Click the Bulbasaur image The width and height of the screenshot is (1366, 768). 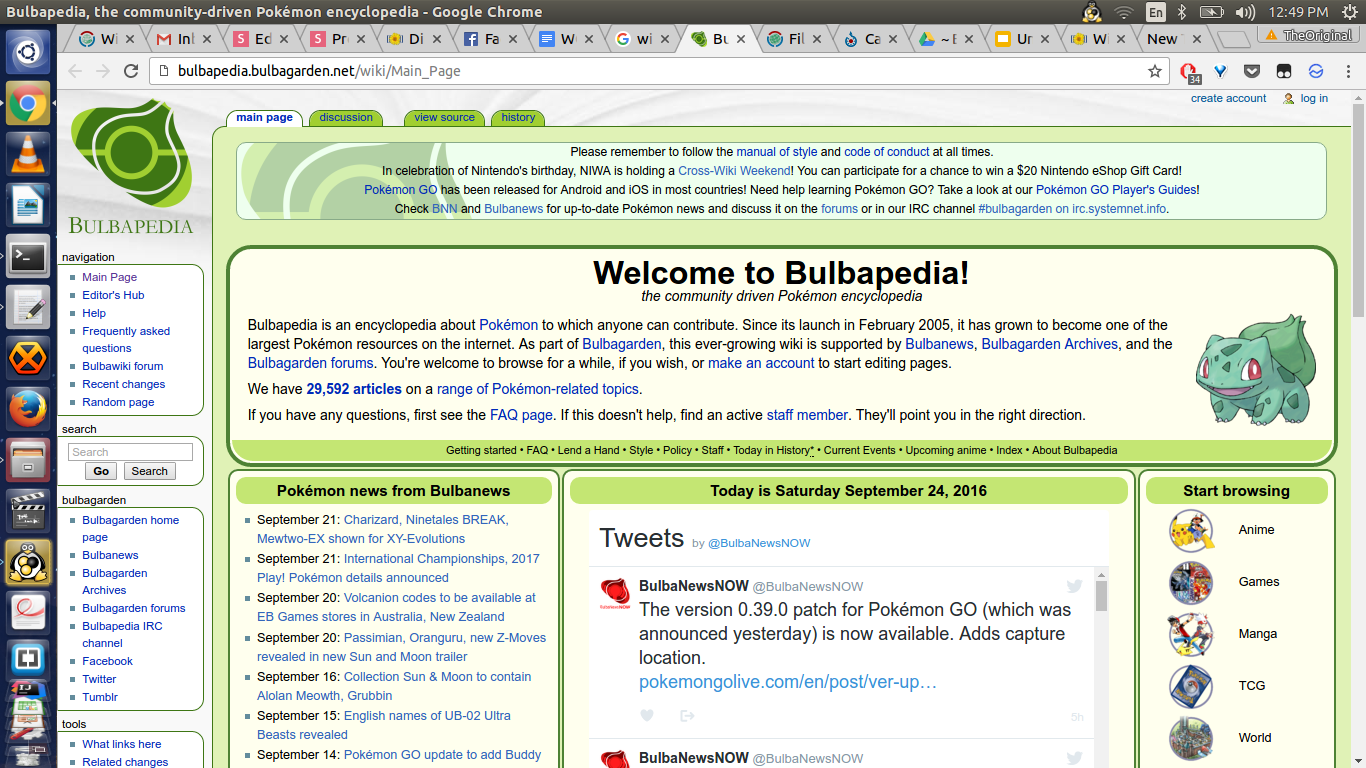pyautogui.click(x=1256, y=369)
